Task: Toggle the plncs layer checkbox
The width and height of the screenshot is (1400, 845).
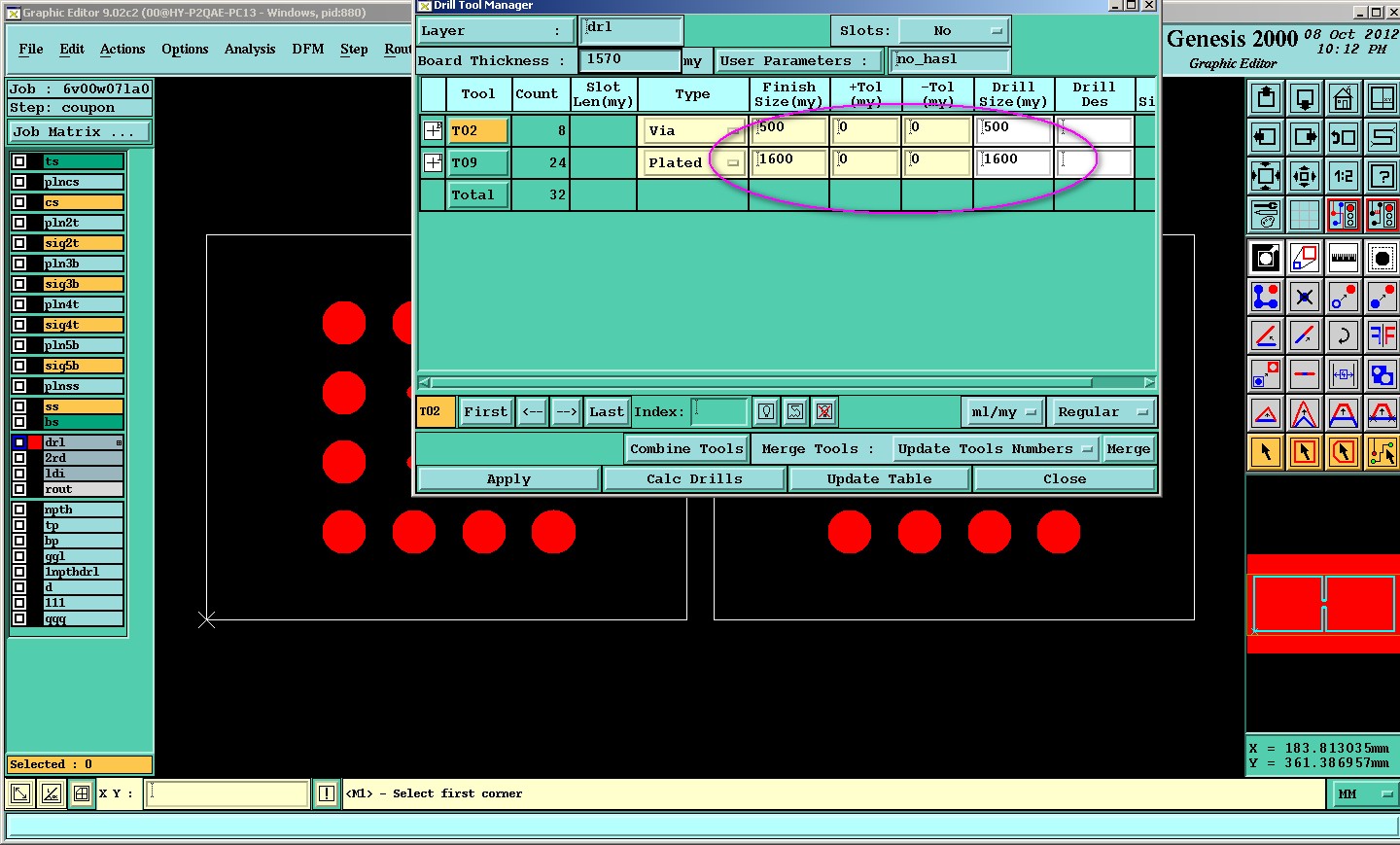Action: (19, 182)
